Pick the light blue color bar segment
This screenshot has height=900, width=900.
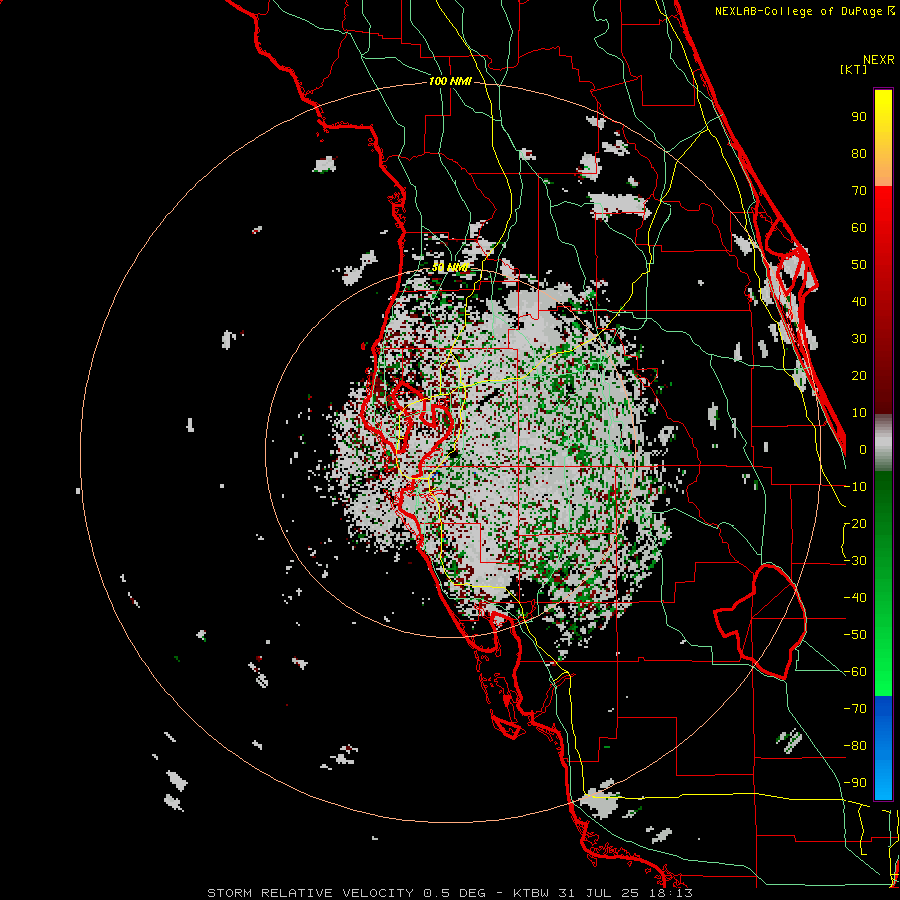point(883,775)
